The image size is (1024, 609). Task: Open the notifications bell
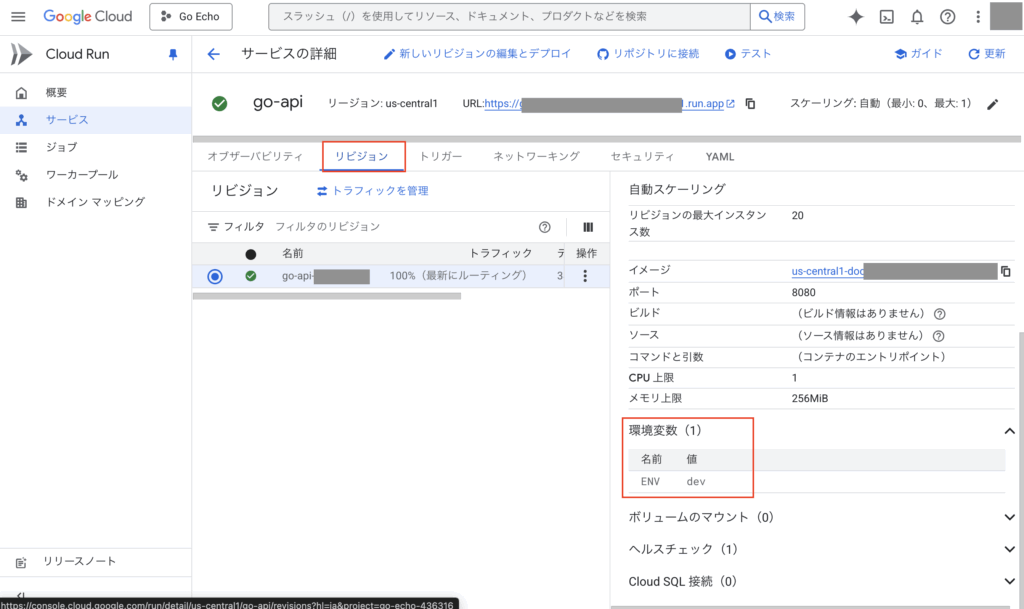917,17
